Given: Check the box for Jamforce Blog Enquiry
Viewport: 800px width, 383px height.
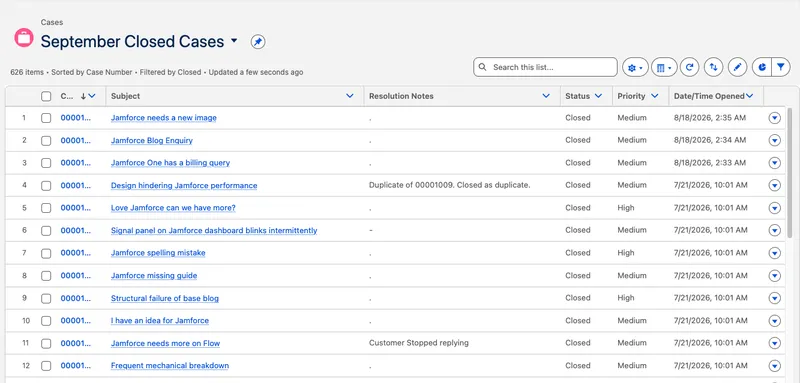Looking at the screenshot, I should tap(46, 140).
